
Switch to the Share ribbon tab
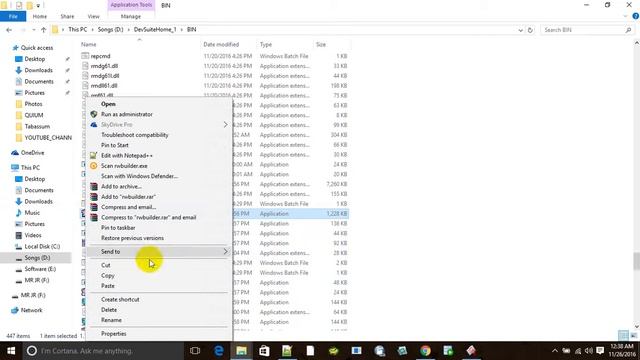coord(67,16)
